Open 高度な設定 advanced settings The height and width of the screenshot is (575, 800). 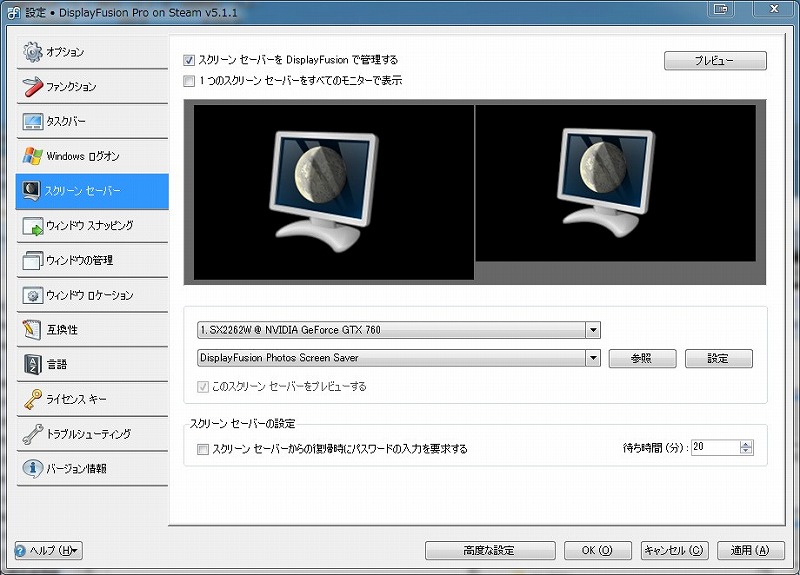coord(490,551)
